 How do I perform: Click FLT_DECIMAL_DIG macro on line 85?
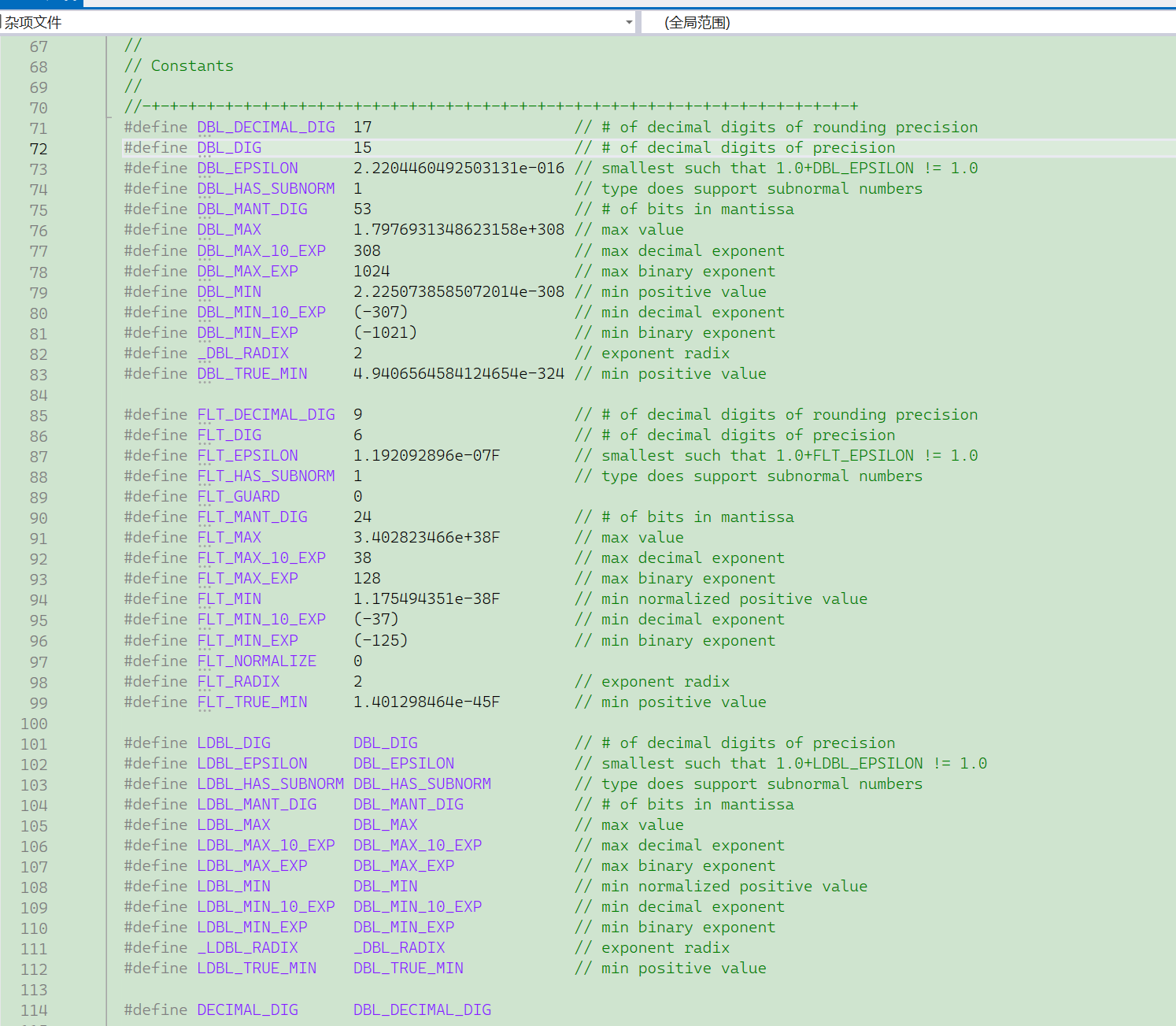click(266, 414)
